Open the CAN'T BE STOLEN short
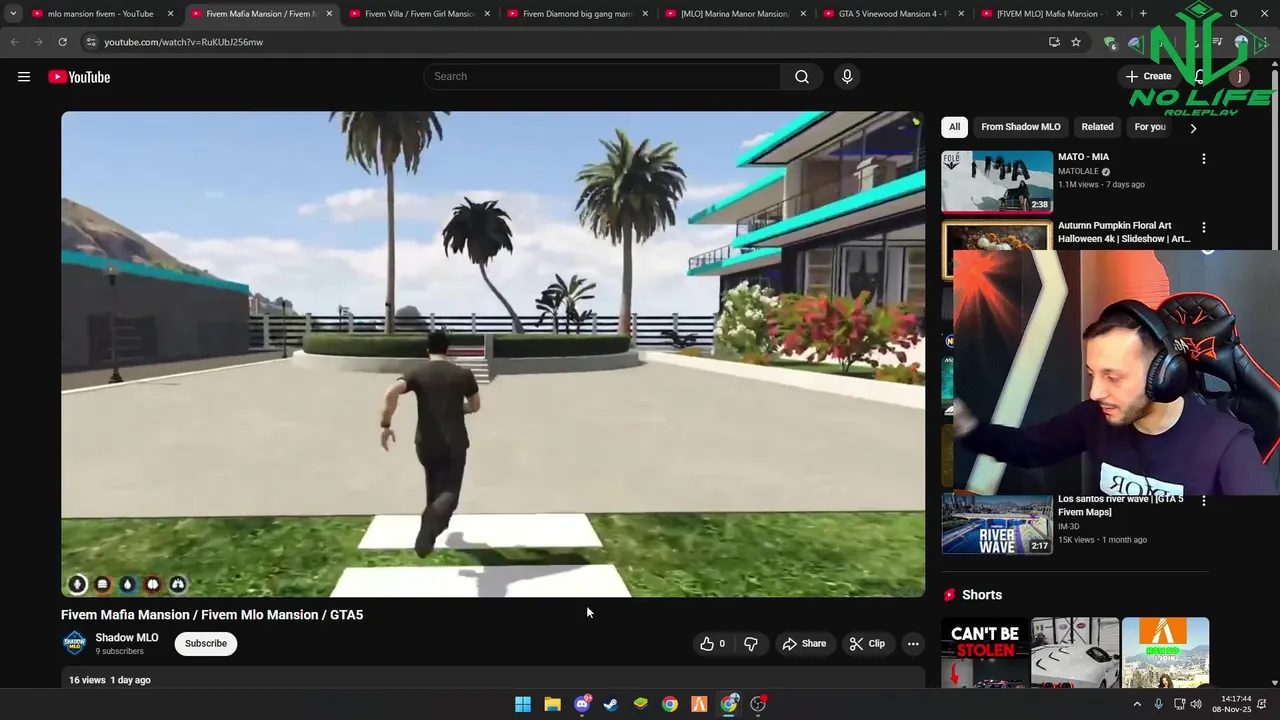 coord(985,653)
